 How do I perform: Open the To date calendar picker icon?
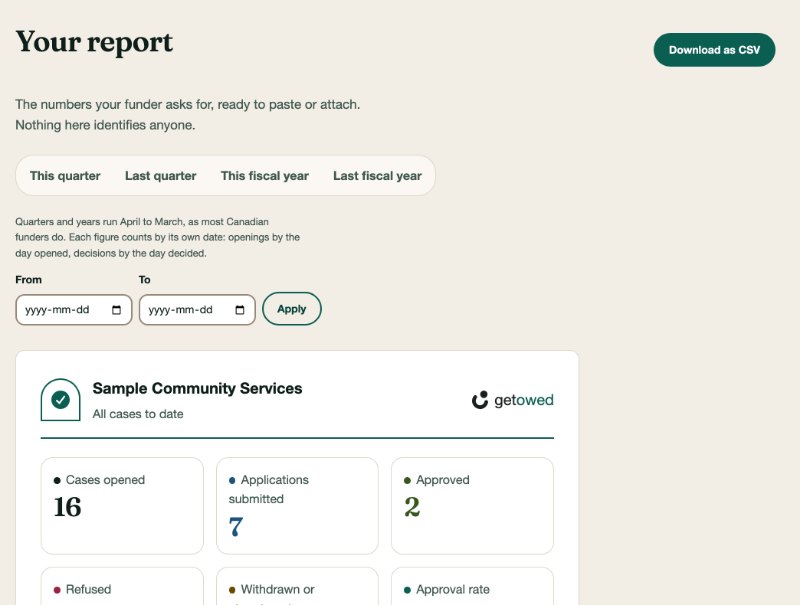point(240,310)
